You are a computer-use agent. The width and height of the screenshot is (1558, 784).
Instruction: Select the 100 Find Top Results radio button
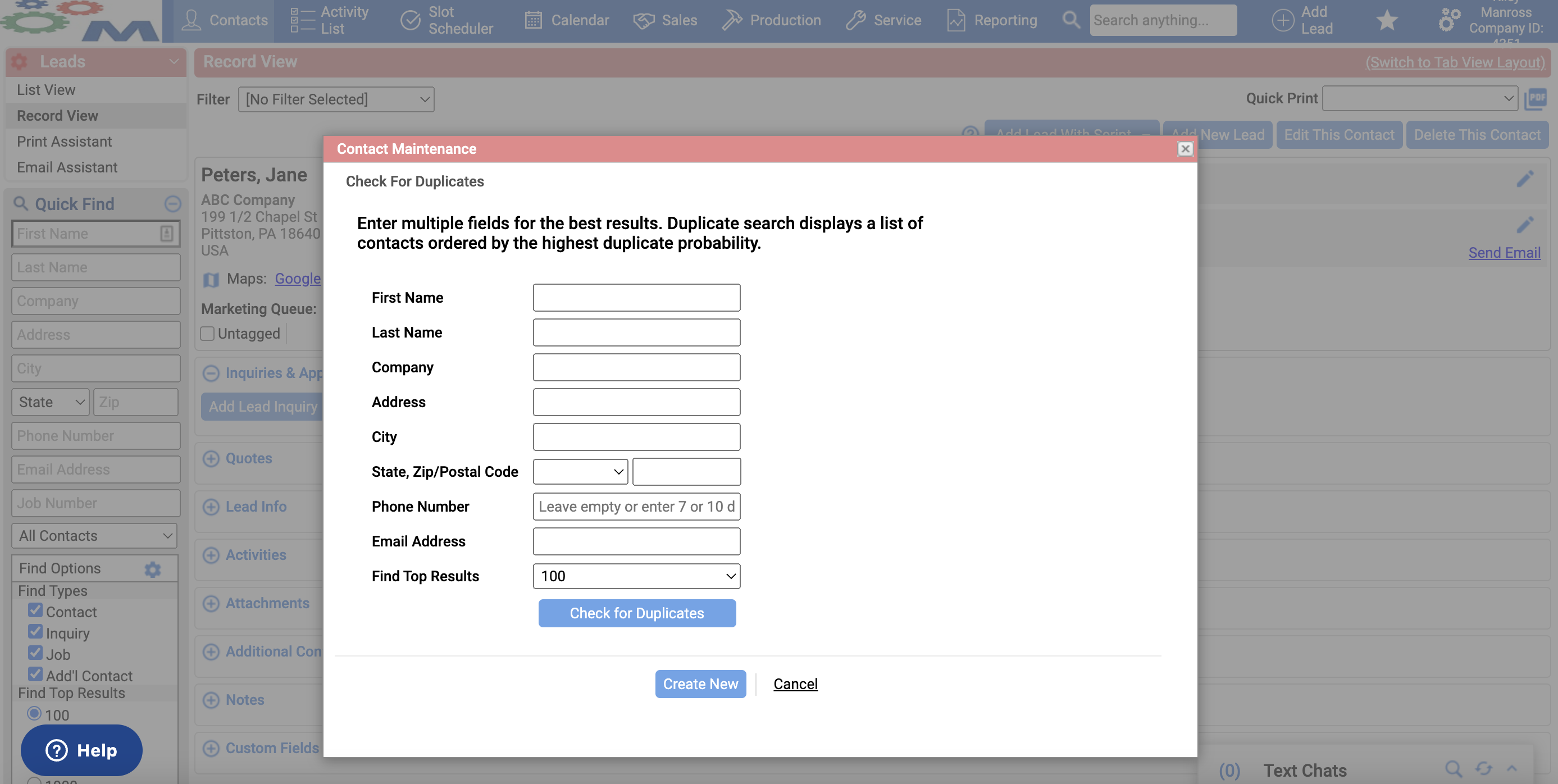(34, 713)
